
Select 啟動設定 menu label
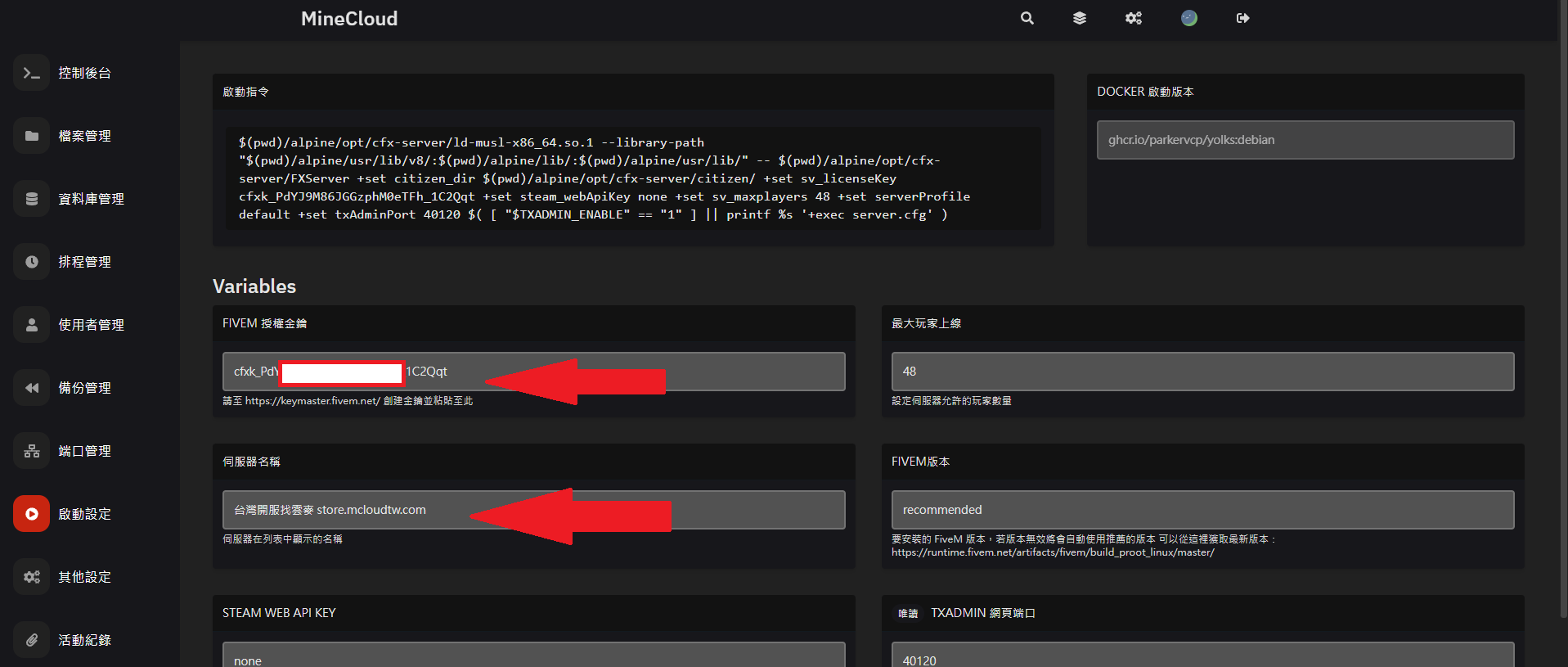tap(84, 514)
